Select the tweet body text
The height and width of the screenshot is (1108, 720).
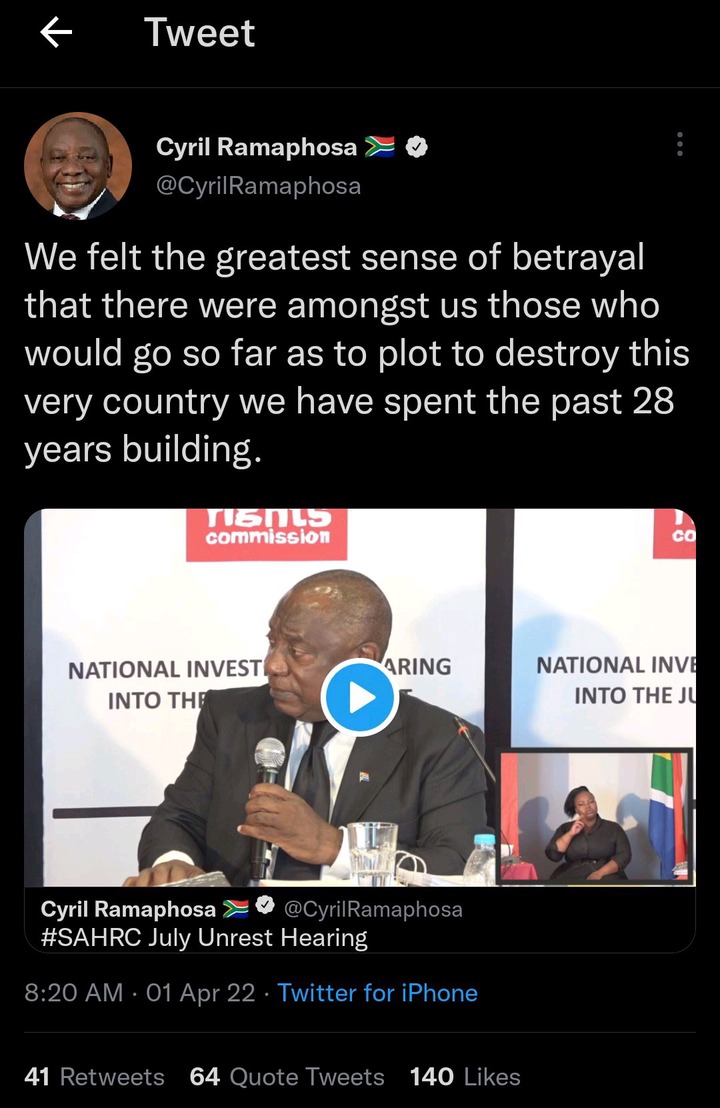point(357,353)
